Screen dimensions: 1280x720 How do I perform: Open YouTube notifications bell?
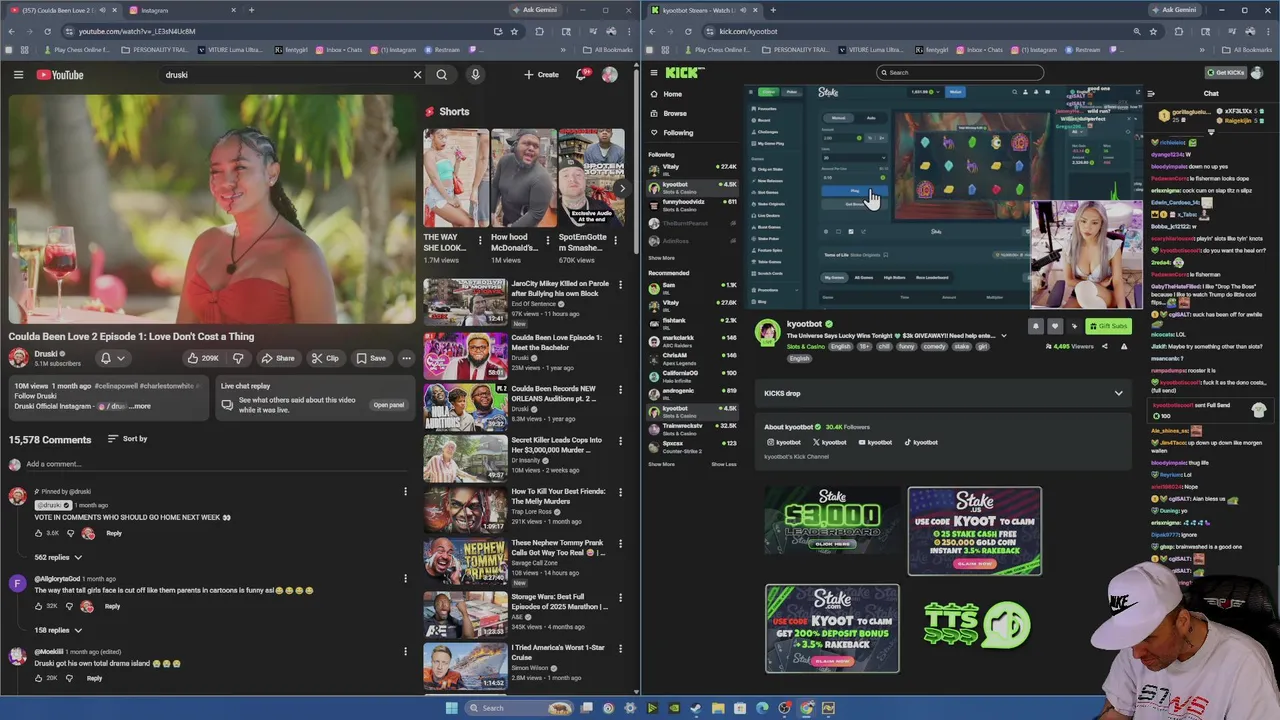pyautogui.click(x=581, y=75)
